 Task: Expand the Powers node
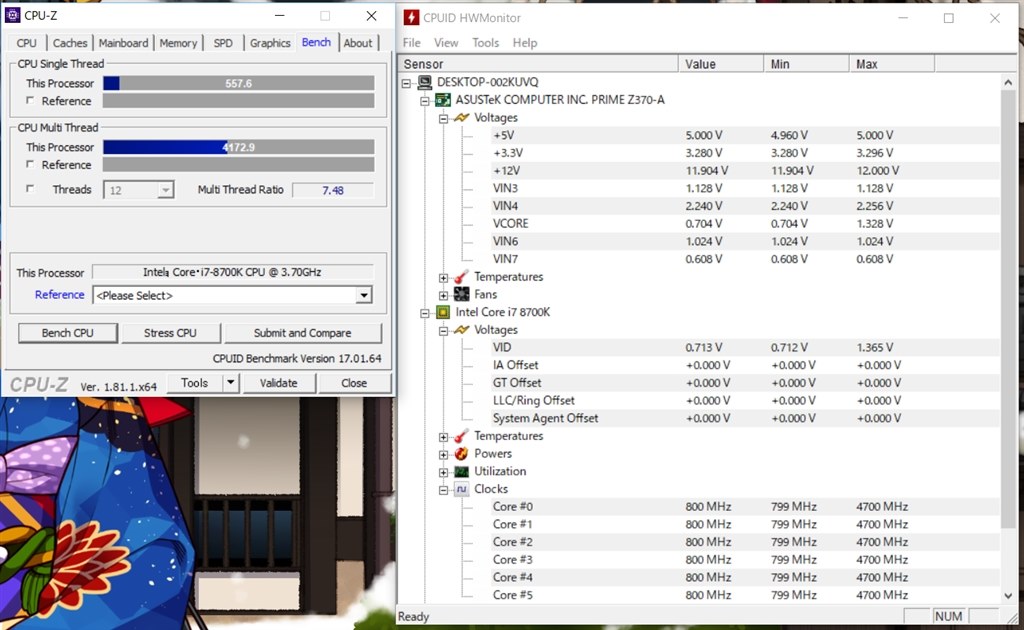443,454
